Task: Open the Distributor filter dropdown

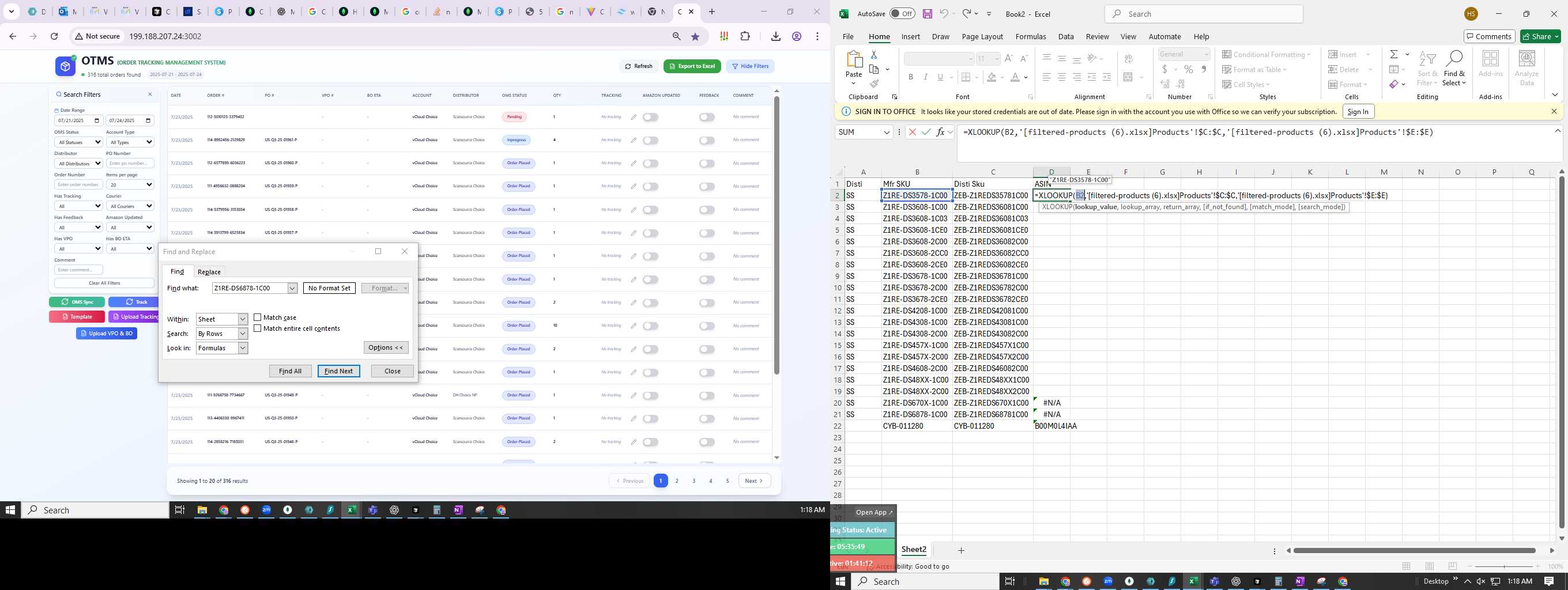Action: click(x=78, y=164)
